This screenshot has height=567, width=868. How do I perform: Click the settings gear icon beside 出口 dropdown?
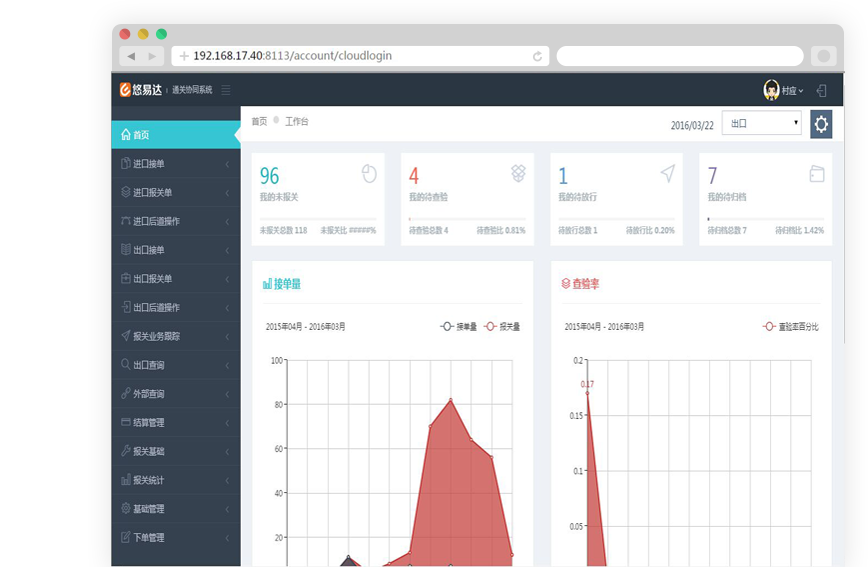pyautogui.click(x=821, y=124)
